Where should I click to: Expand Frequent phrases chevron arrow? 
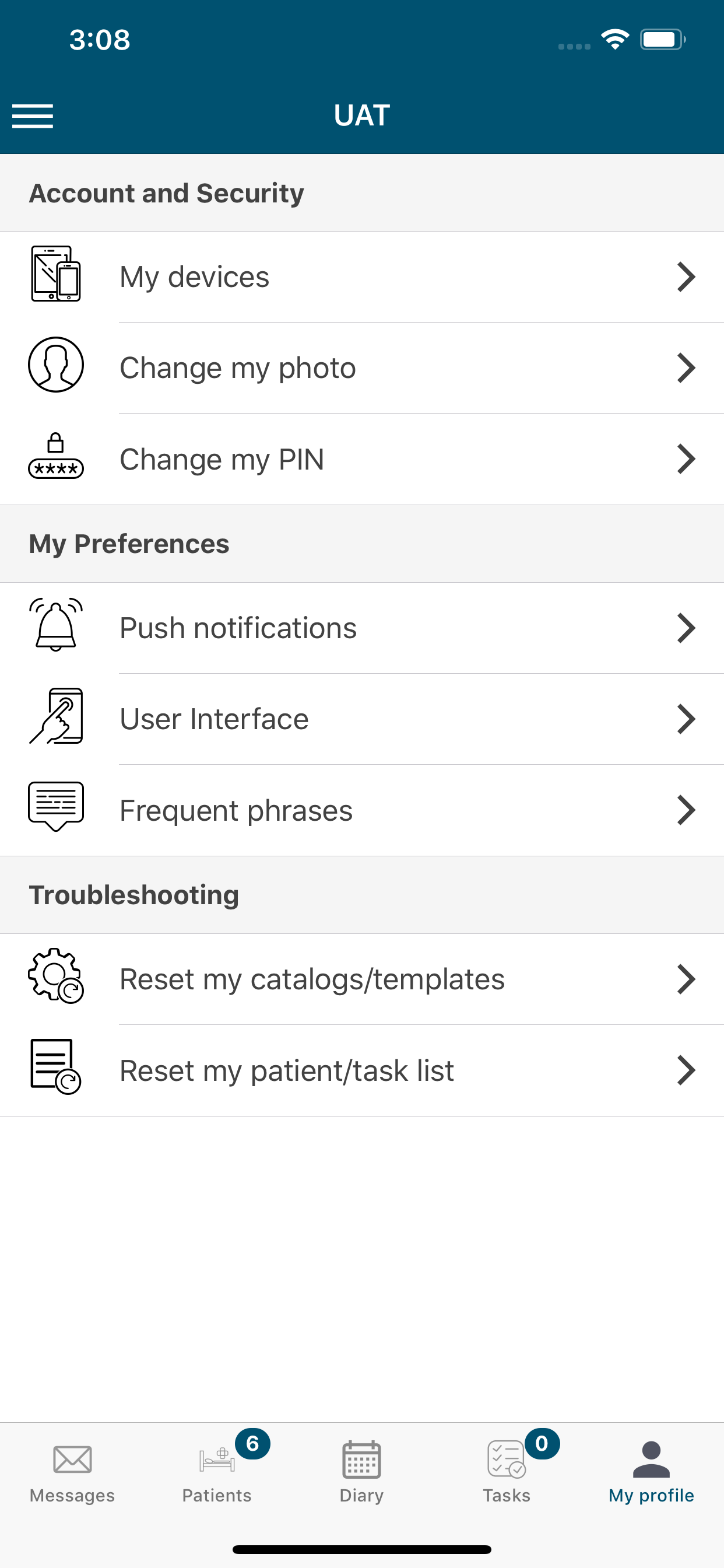[x=686, y=810]
